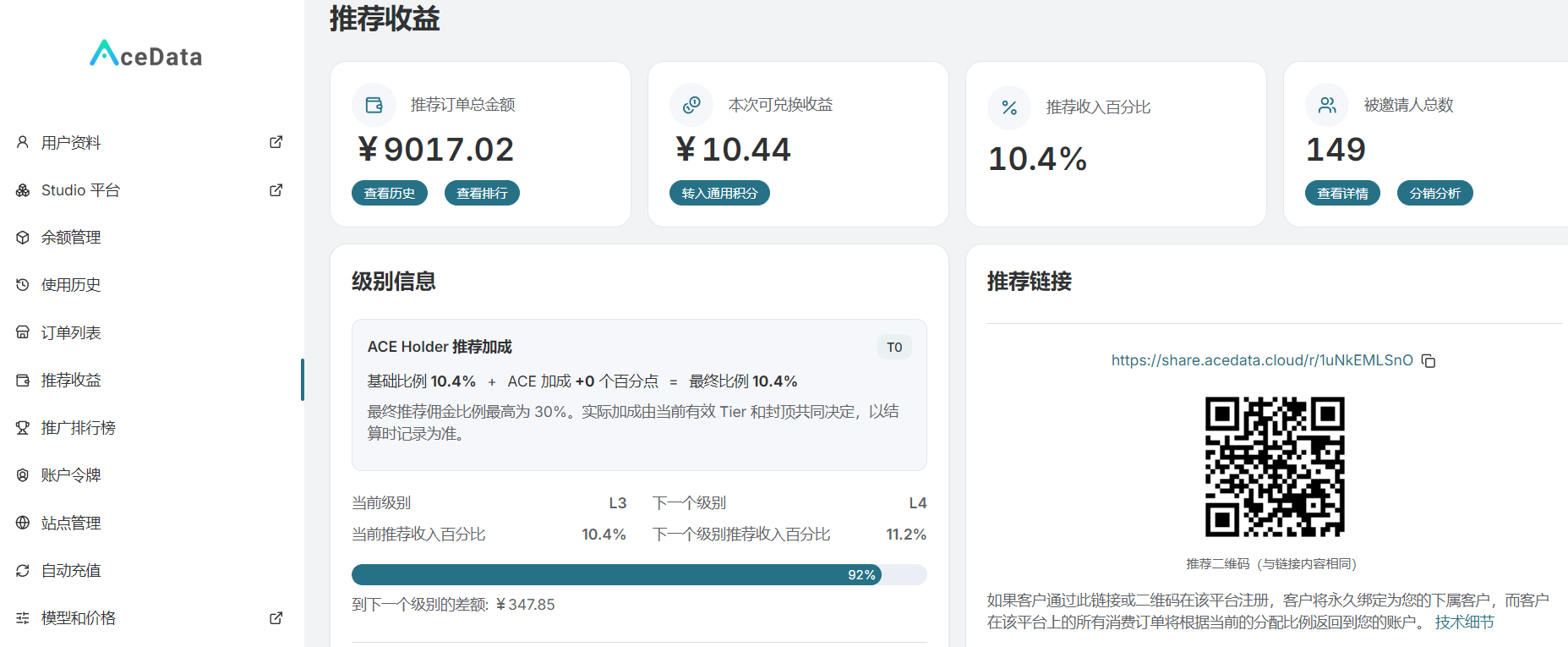This screenshot has width=1568, height=647.
Task: Click the 余额管理 cube icon in sidebar
Action: click(23, 238)
